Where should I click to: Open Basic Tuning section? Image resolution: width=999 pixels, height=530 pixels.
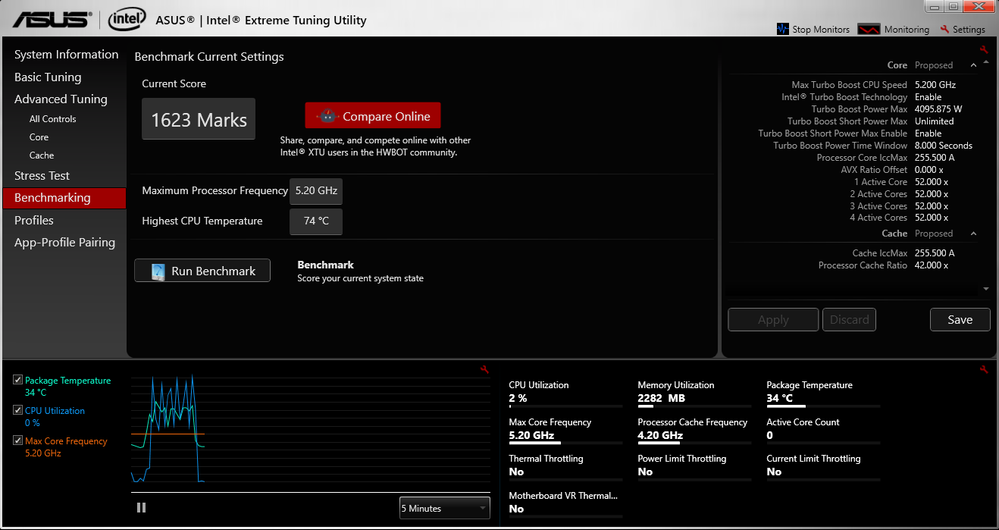tap(48, 77)
